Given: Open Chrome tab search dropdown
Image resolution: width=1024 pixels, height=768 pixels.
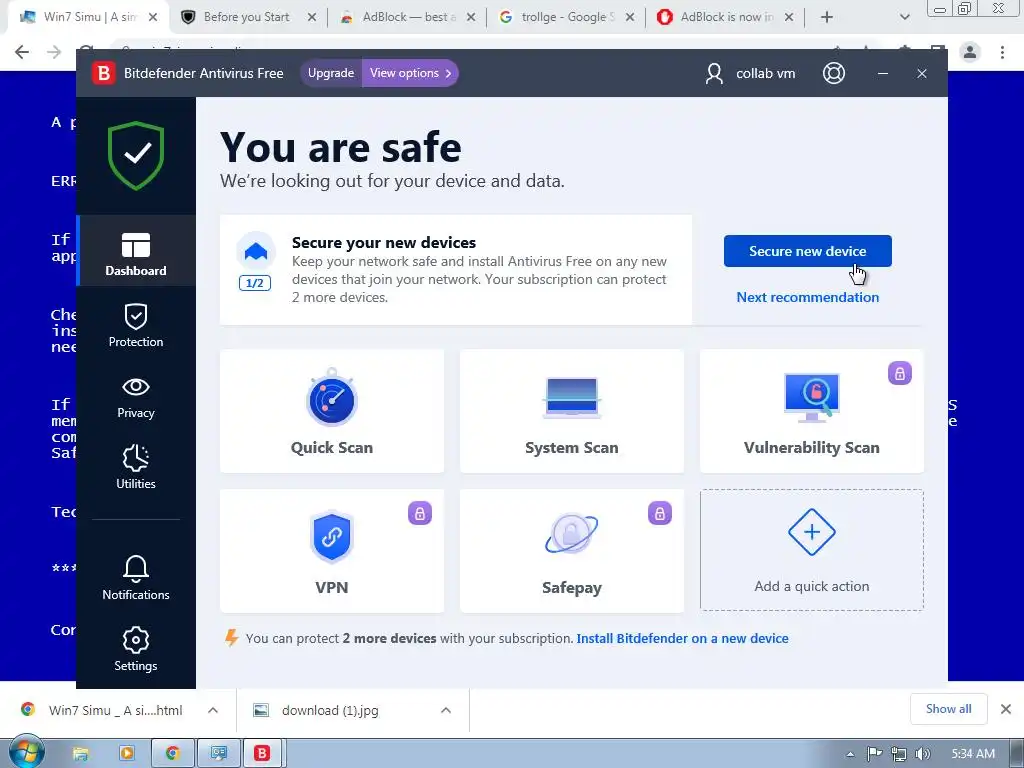Looking at the screenshot, I should pos(904,17).
